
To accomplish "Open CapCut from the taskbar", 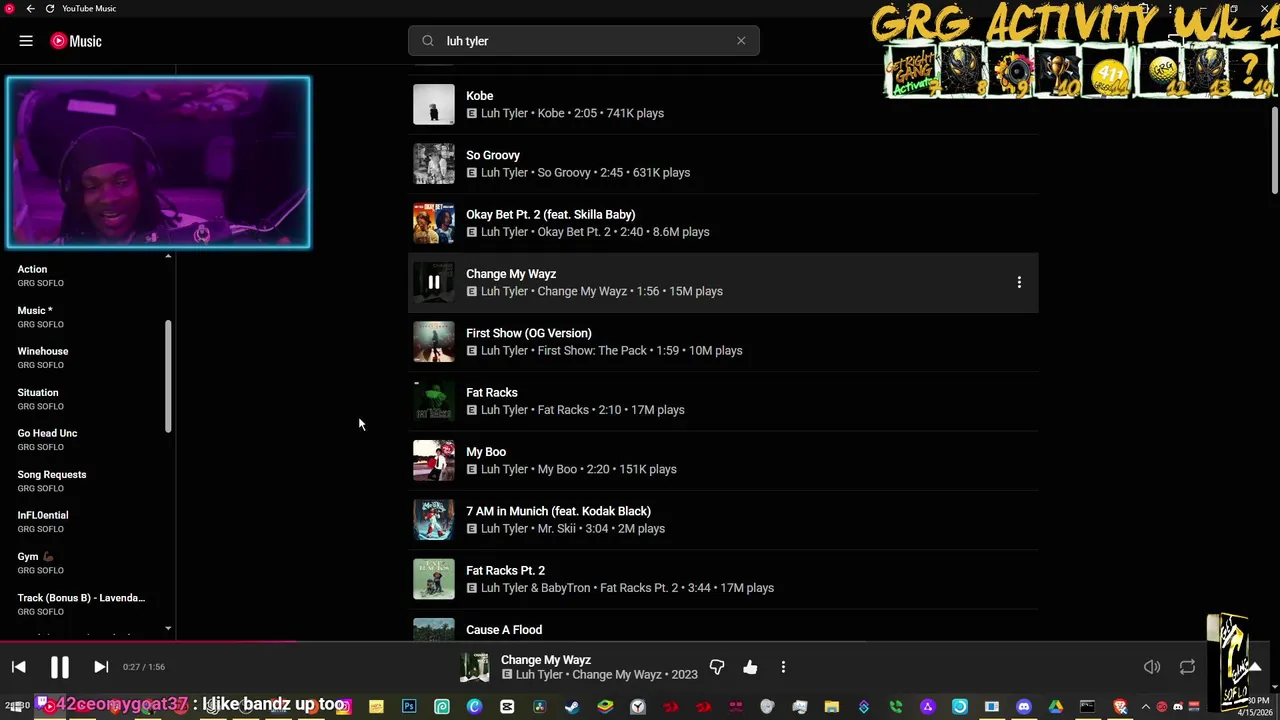I will pyautogui.click(x=507, y=707).
